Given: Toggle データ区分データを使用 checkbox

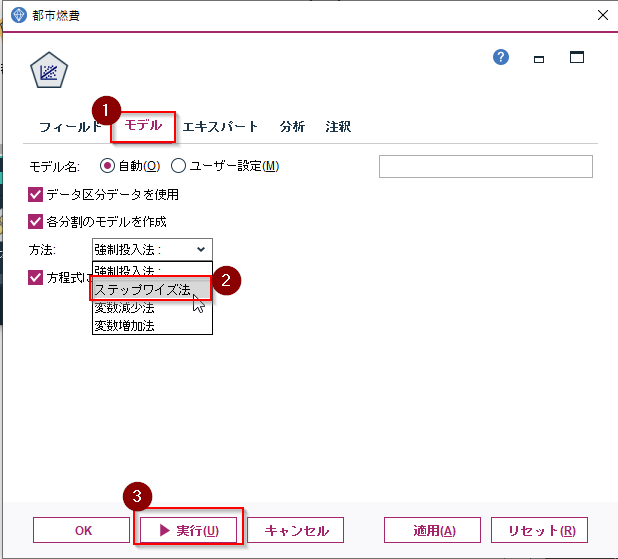Looking at the screenshot, I should (x=35, y=194).
